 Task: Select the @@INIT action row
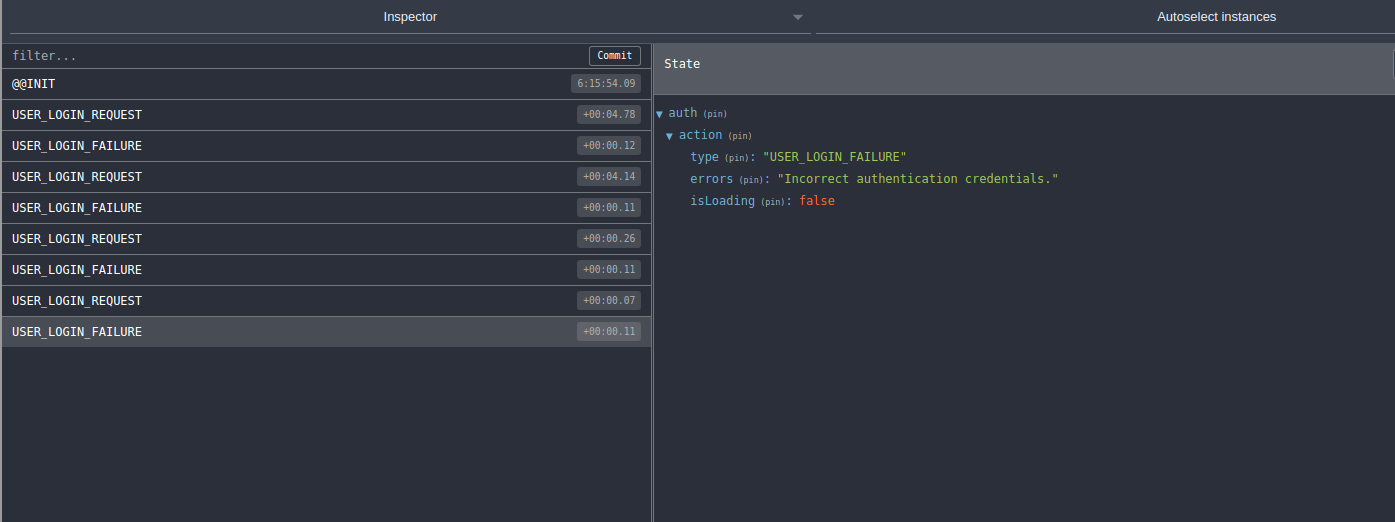coord(326,84)
